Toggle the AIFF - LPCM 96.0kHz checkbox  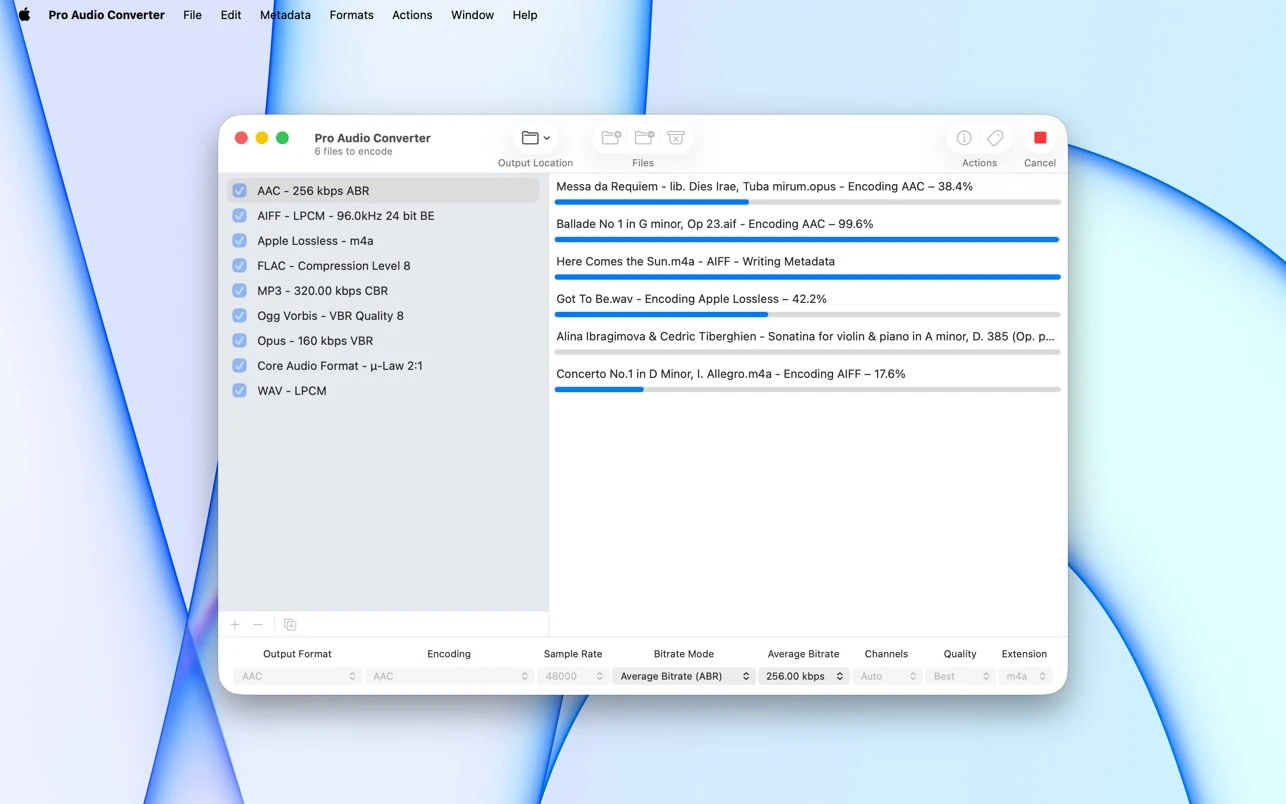pyautogui.click(x=240, y=216)
